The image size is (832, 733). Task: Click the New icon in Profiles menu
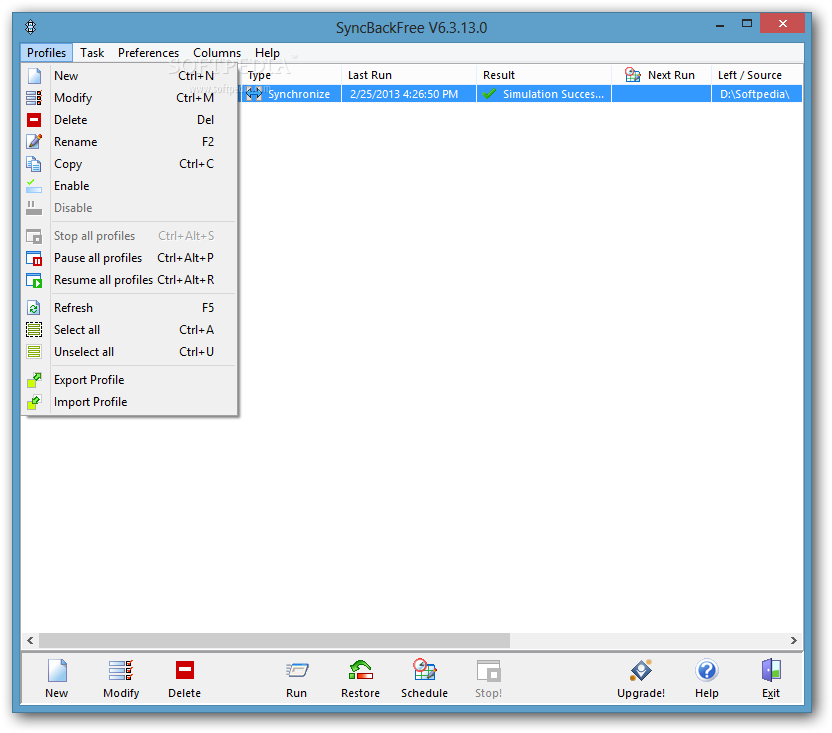pyautogui.click(x=34, y=75)
